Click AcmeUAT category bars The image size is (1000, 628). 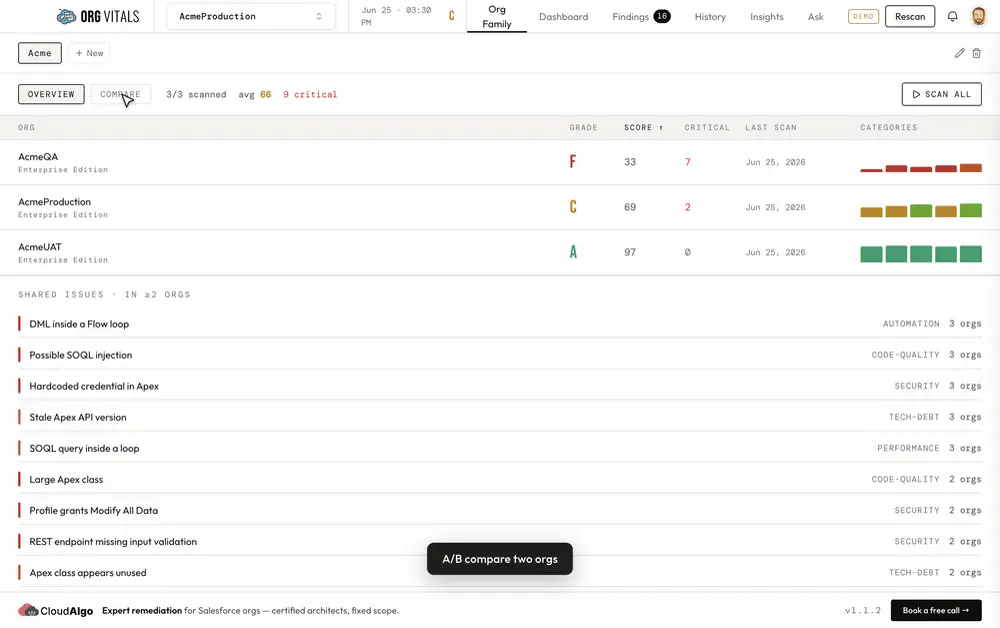[x=921, y=254]
